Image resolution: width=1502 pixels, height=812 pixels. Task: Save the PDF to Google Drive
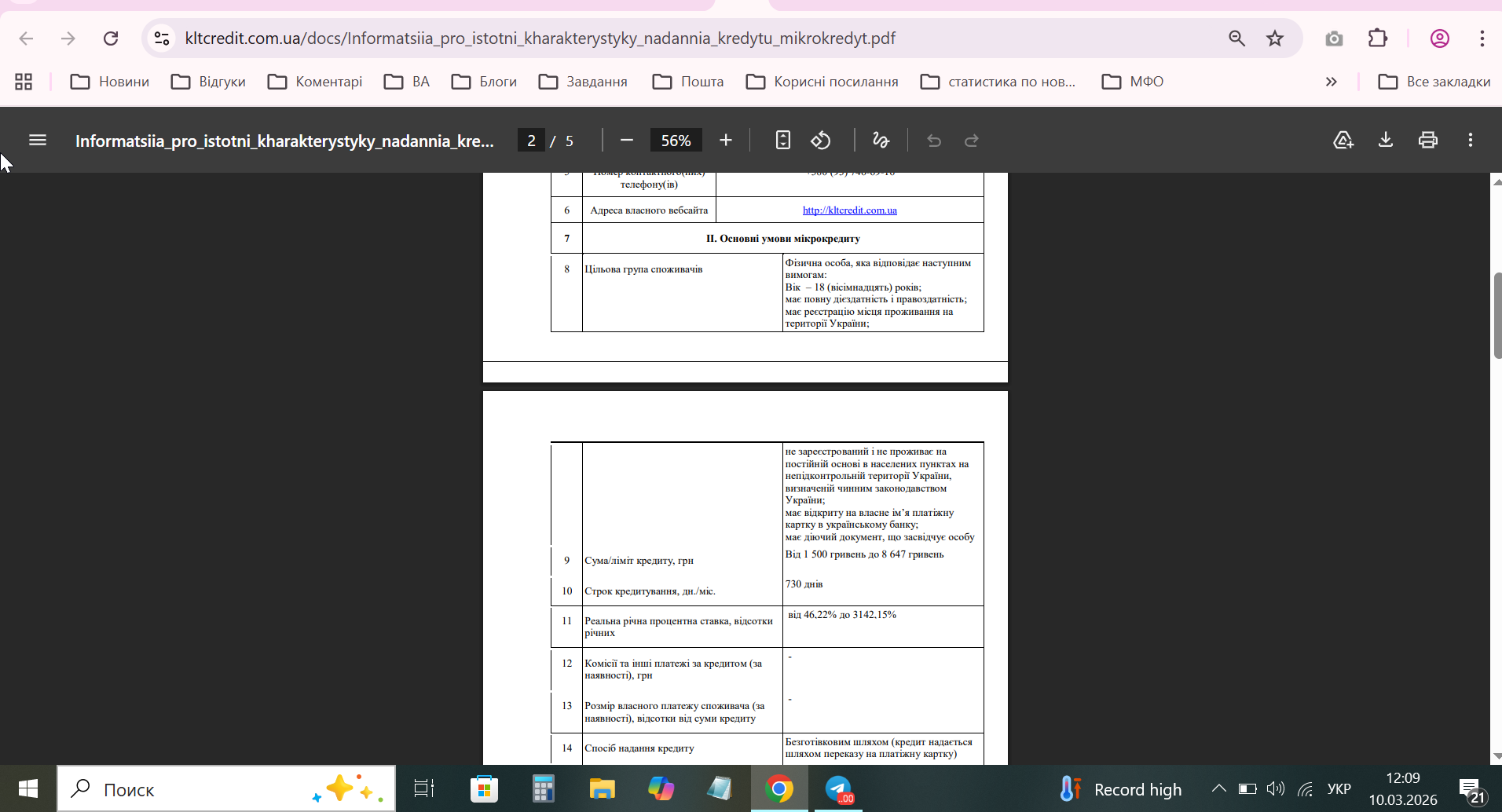1343,141
